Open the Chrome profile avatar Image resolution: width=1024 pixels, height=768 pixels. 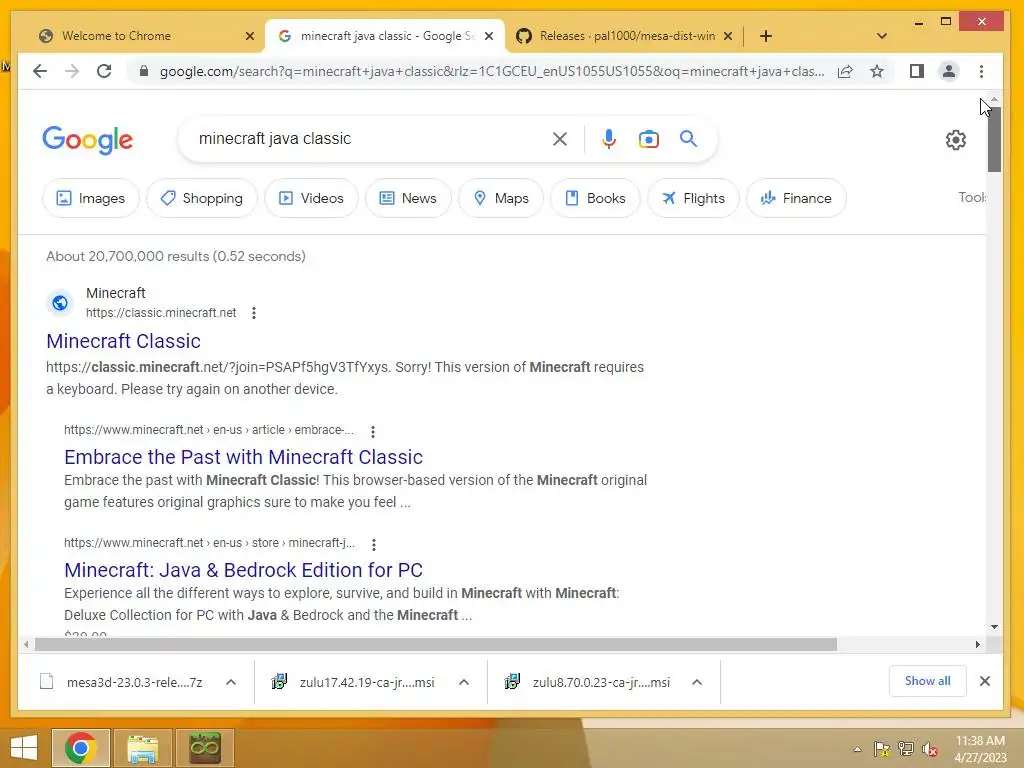pyautogui.click(x=949, y=71)
